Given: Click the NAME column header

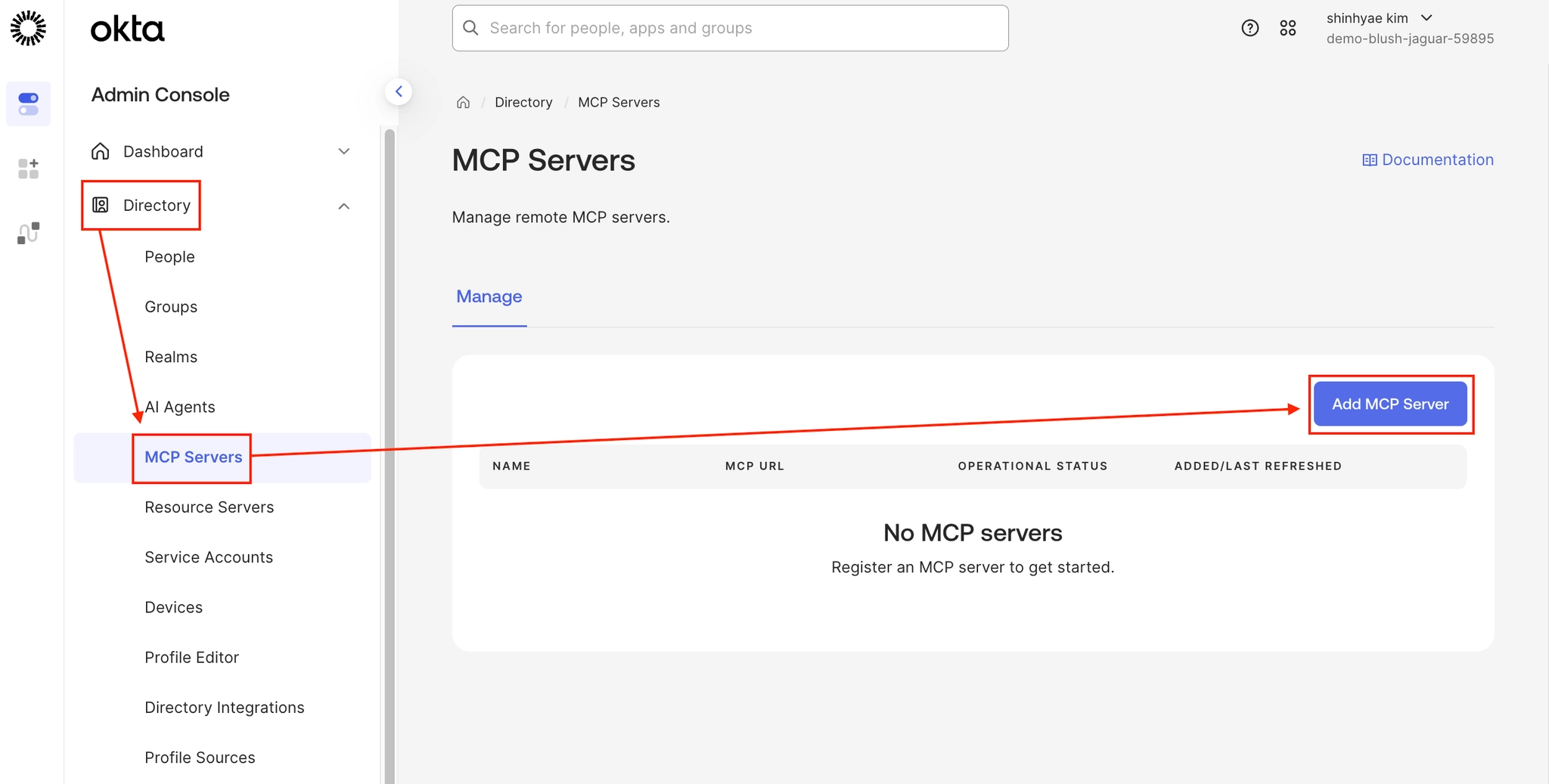Looking at the screenshot, I should point(511,466).
